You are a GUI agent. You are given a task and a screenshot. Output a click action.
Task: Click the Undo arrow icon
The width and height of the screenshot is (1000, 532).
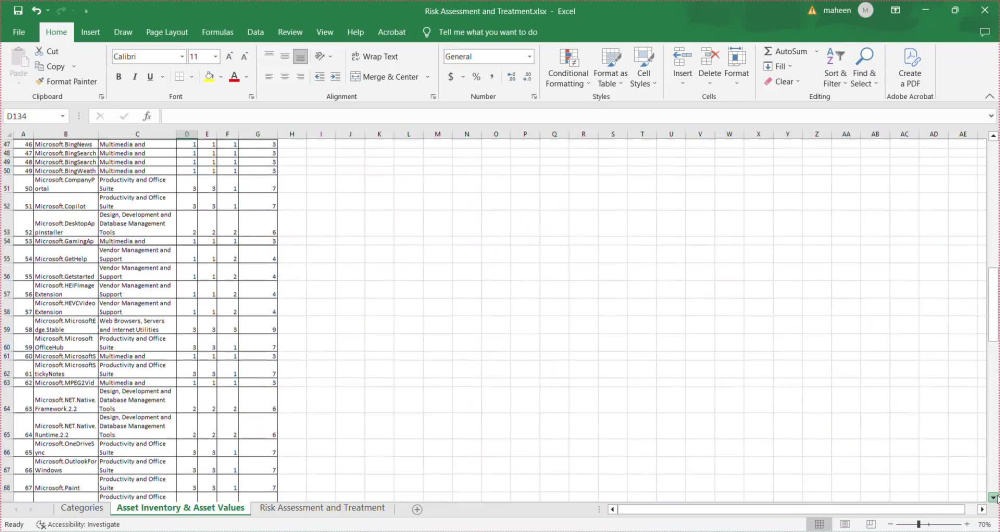click(x=36, y=11)
